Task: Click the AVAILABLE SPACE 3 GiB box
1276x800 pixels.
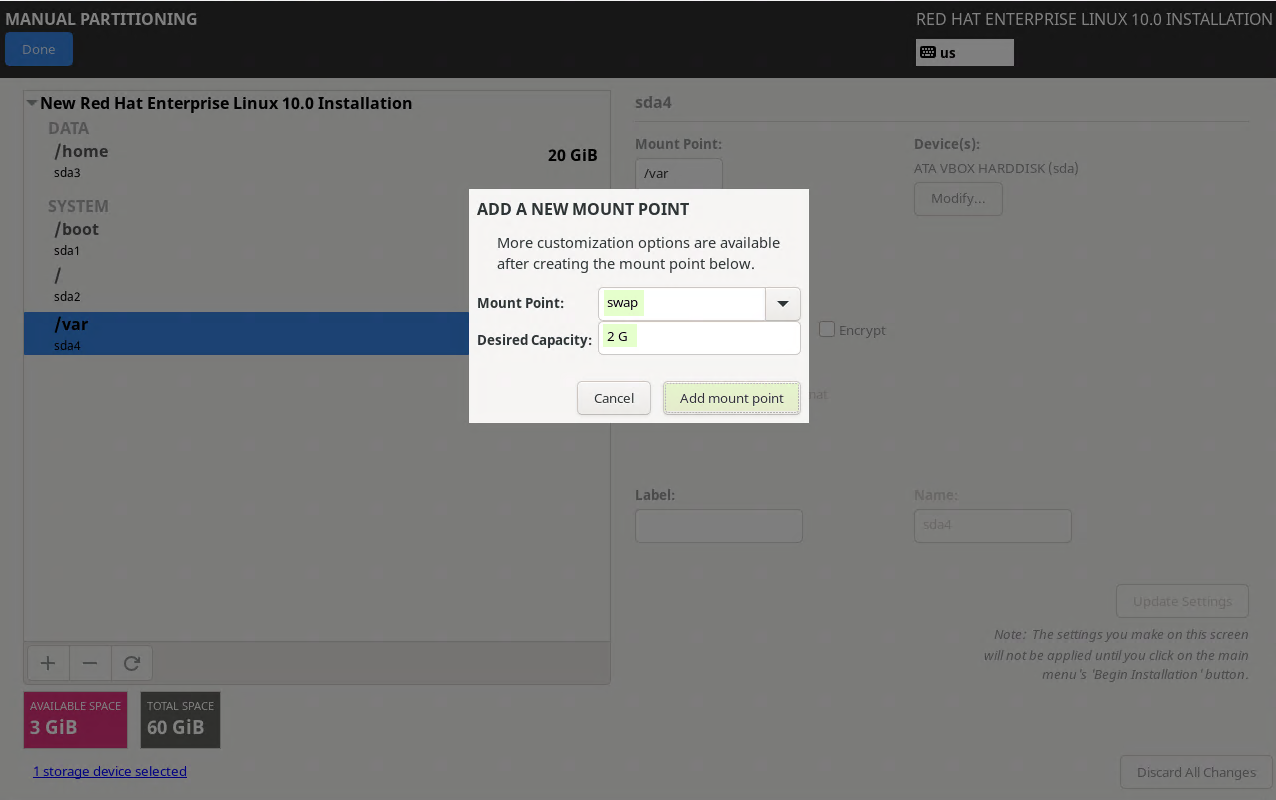Action: [x=76, y=720]
